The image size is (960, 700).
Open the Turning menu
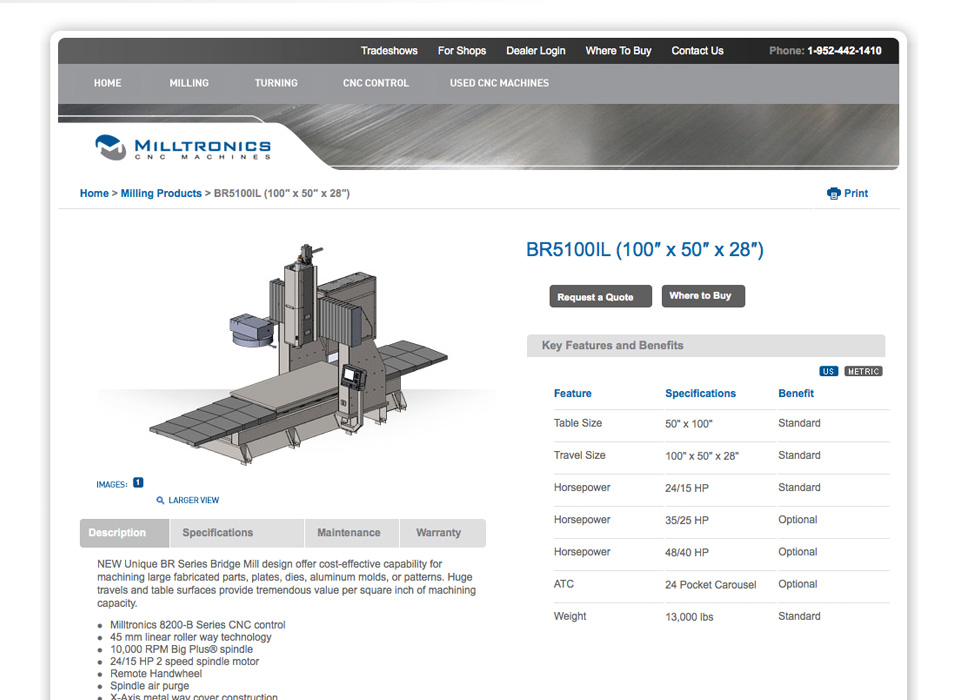276,83
